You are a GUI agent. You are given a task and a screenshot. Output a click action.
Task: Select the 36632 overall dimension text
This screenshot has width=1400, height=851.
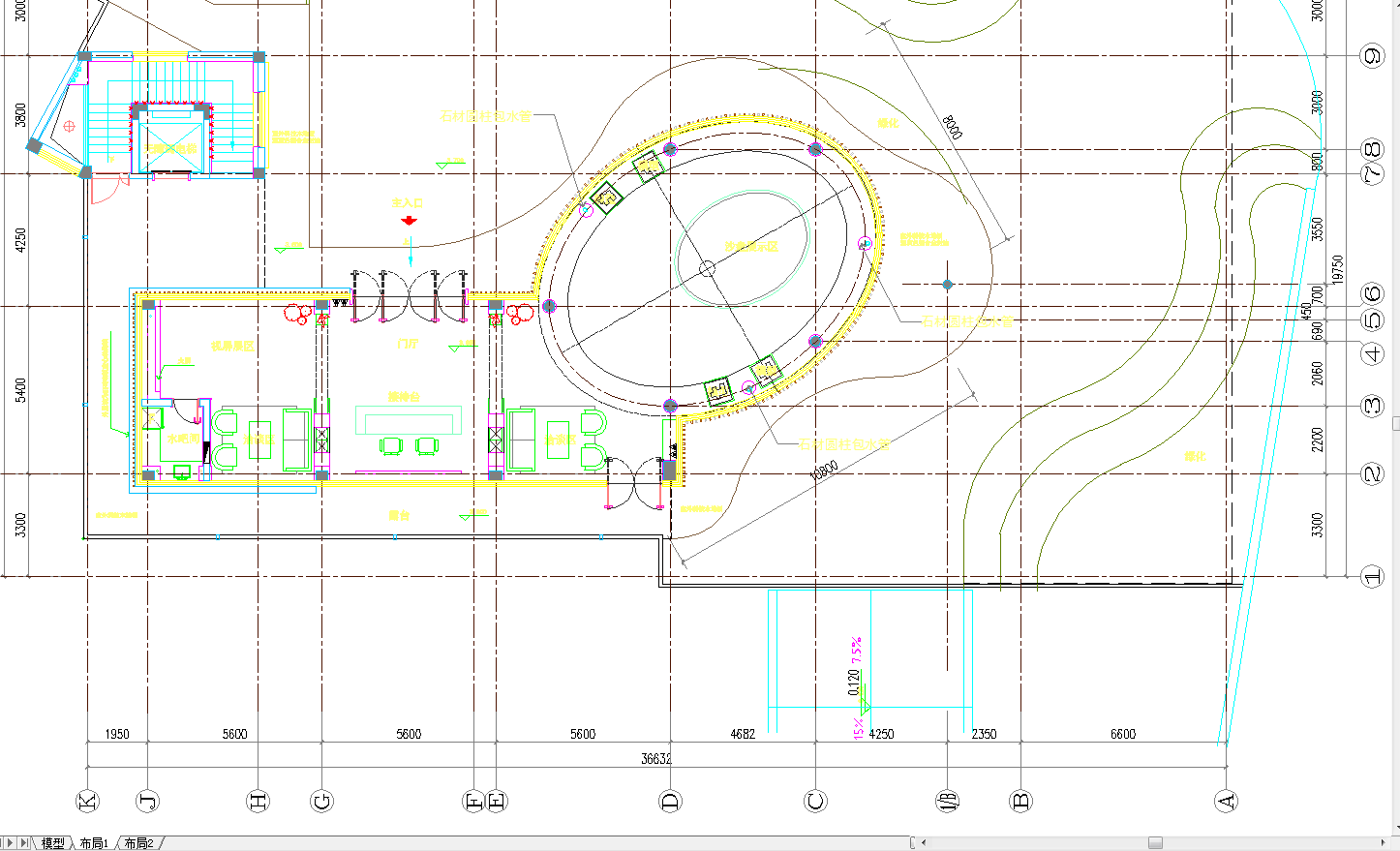click(x=655, y=759)
